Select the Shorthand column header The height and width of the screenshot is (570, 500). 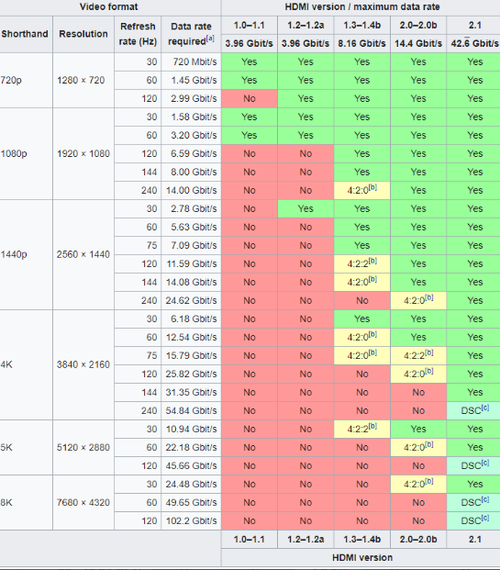pos(25,34)
